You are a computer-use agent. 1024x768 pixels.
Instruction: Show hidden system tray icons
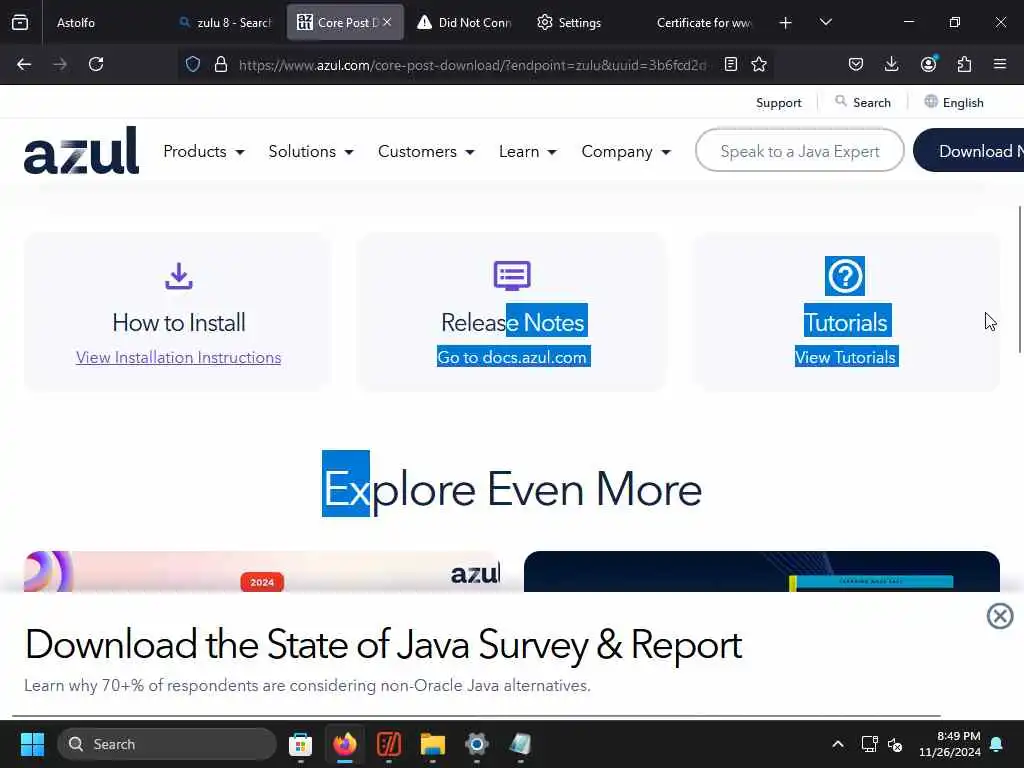pyautogui.click(x=838, y=744)
